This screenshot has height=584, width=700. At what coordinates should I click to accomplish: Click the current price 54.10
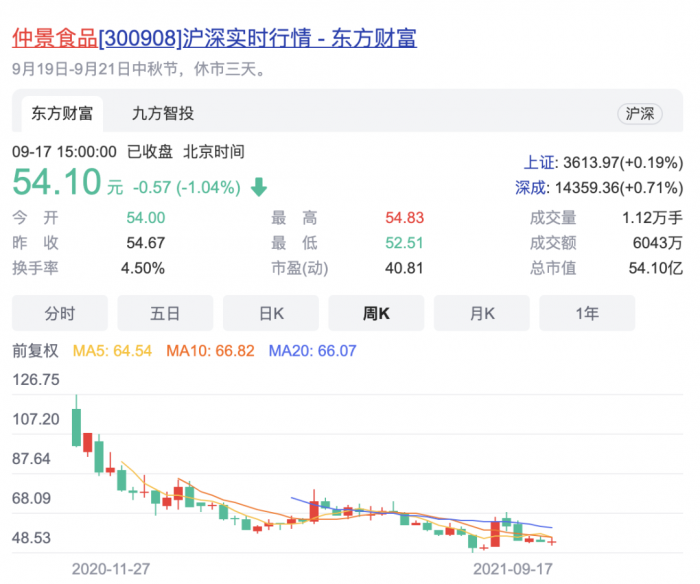pos(57,182)
